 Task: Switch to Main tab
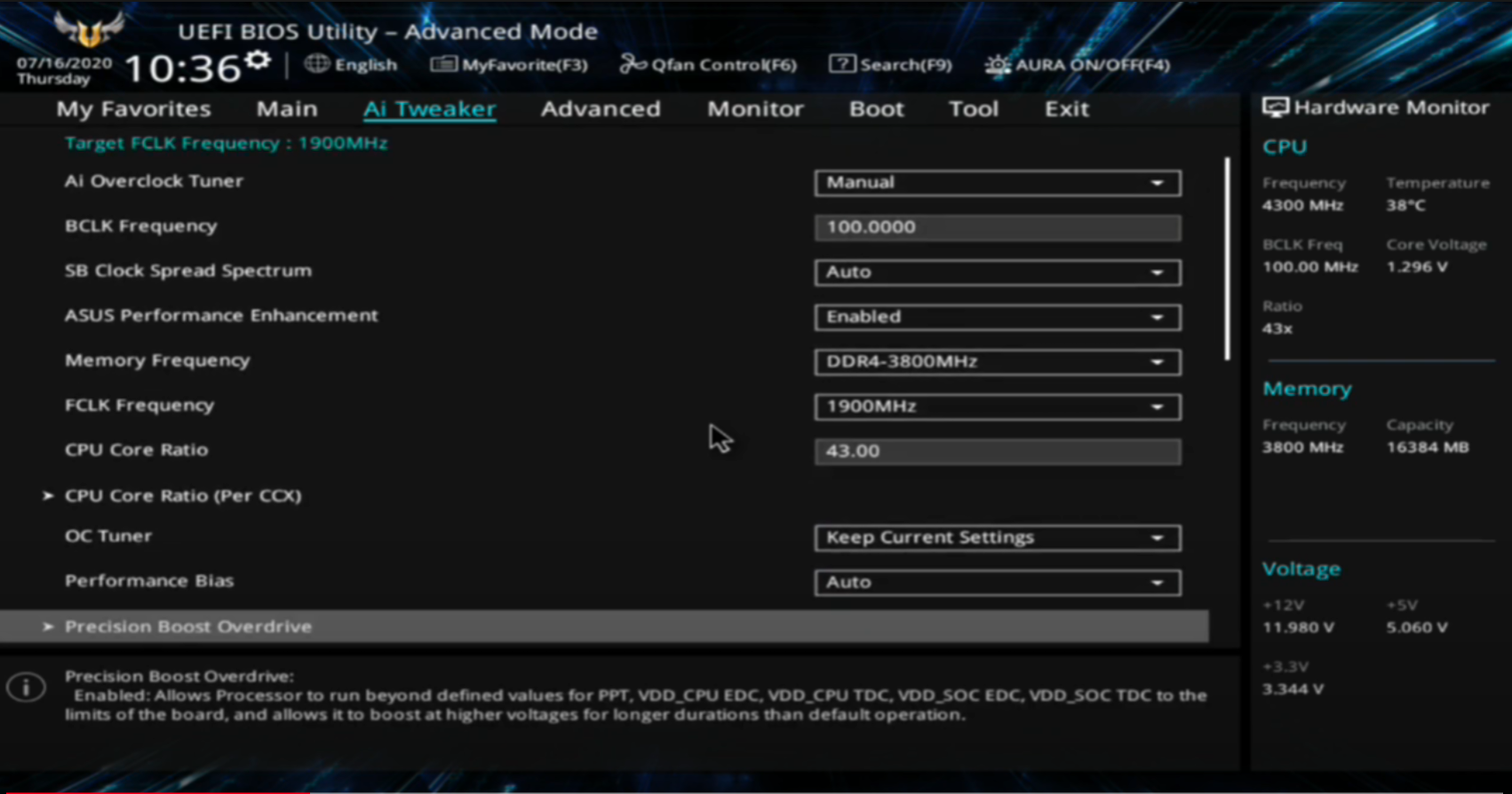pyautogui.click(x=287, y=109)
